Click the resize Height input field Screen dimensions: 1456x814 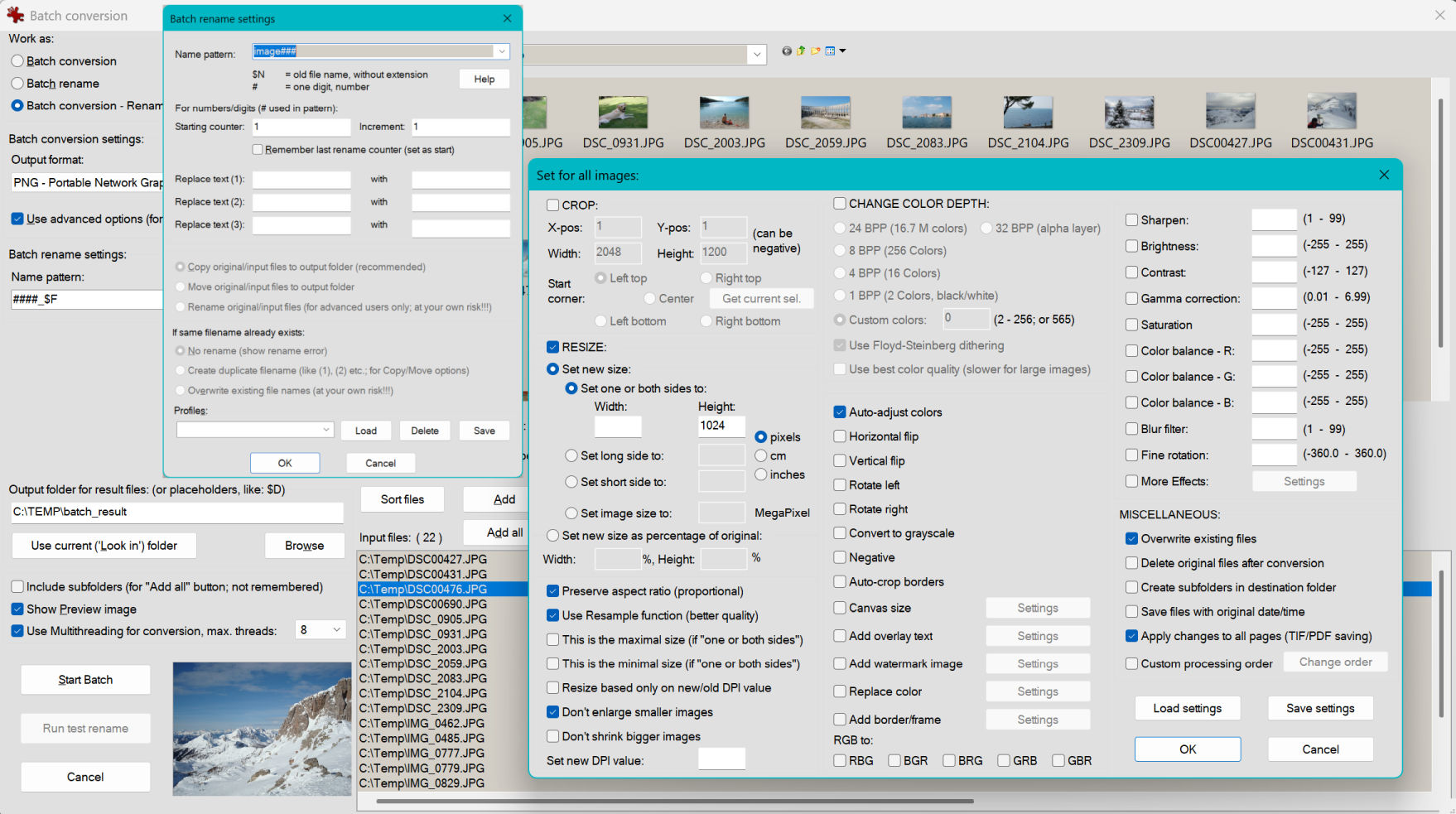[x=721, y=426]
